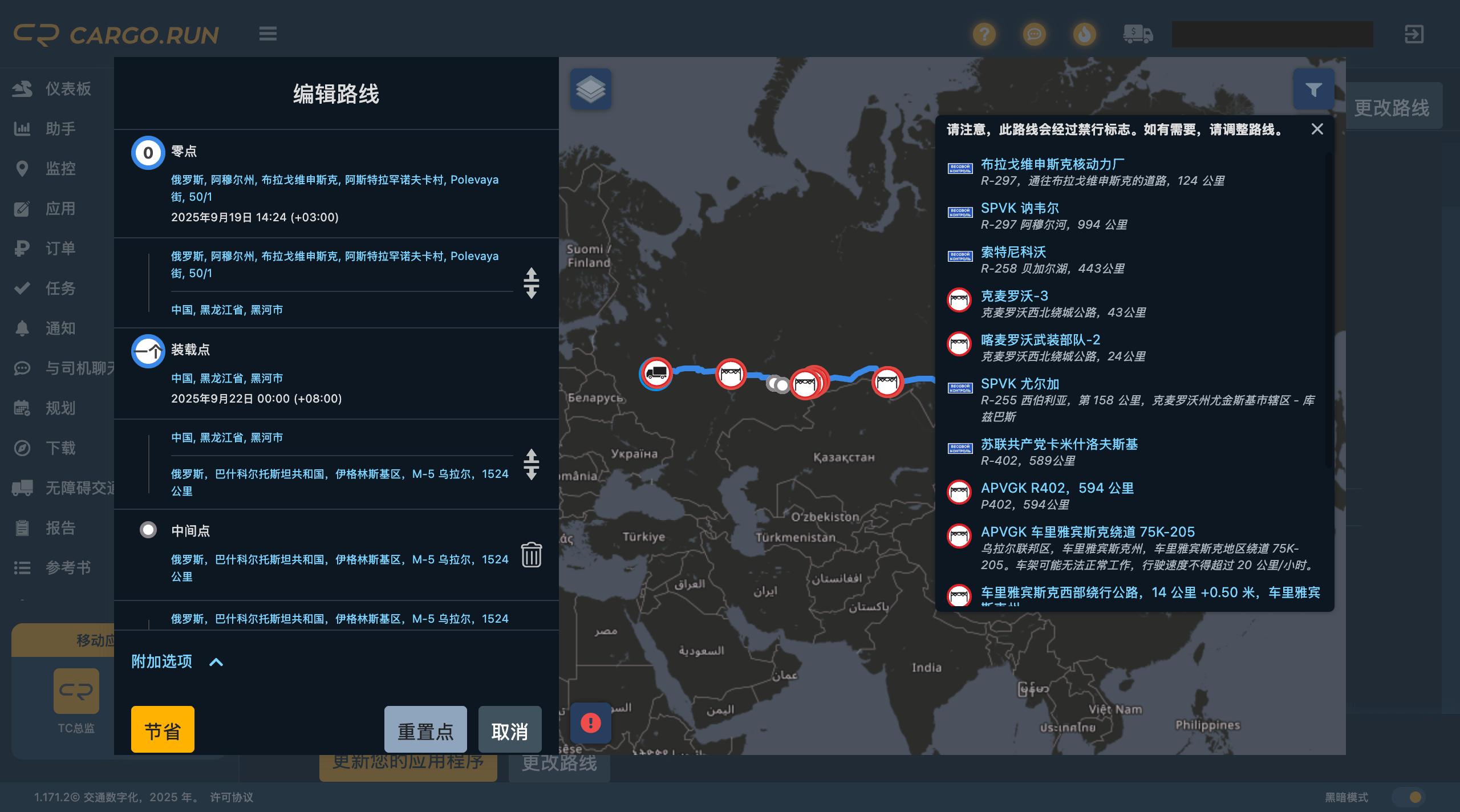Click the 取消 button

[x=509, y=730]
